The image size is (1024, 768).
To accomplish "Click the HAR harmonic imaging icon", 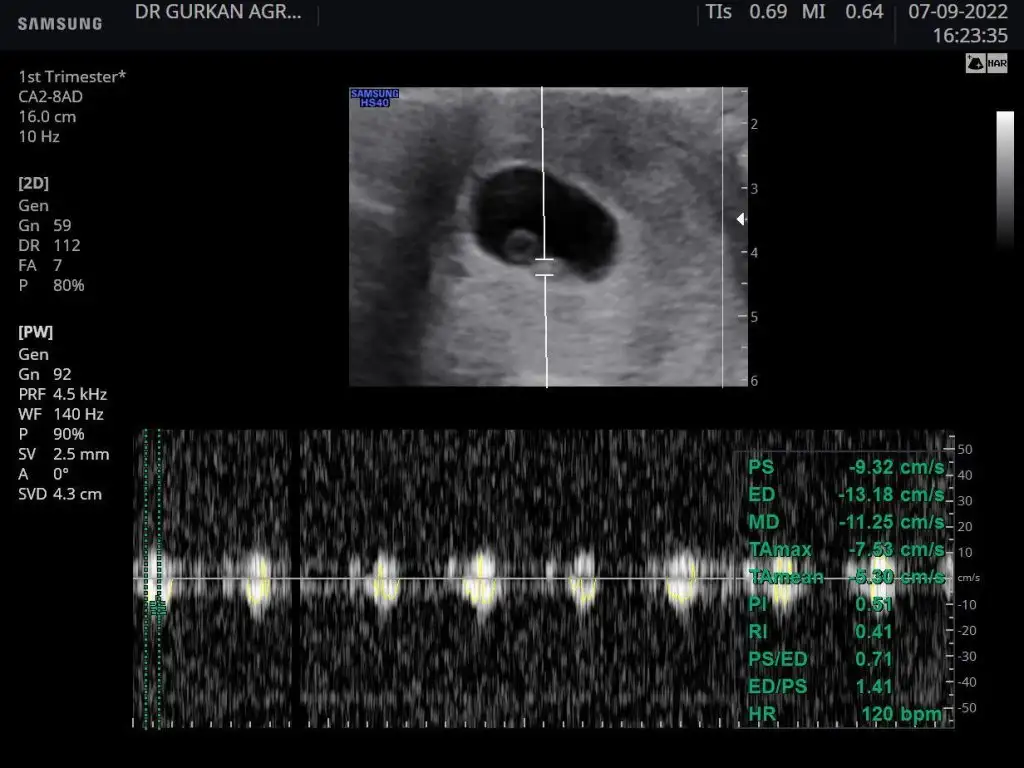I will click(x=997, y=64).
